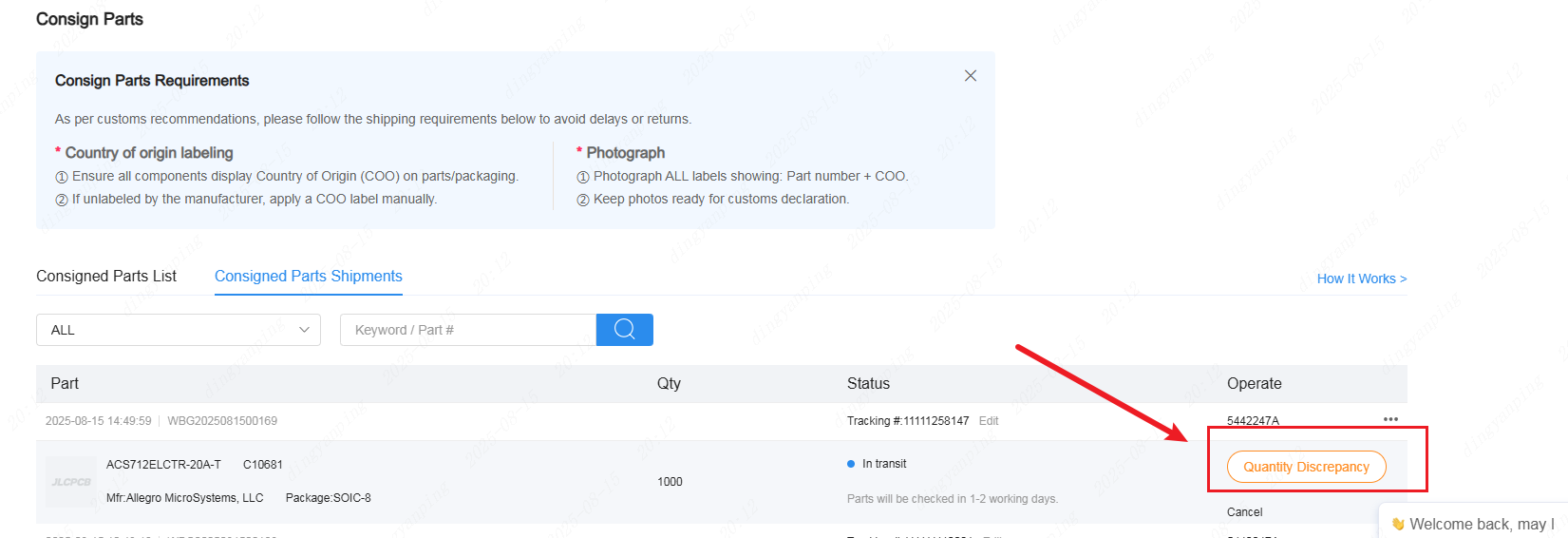Switch to the Consigned Parts List tab

106,276
